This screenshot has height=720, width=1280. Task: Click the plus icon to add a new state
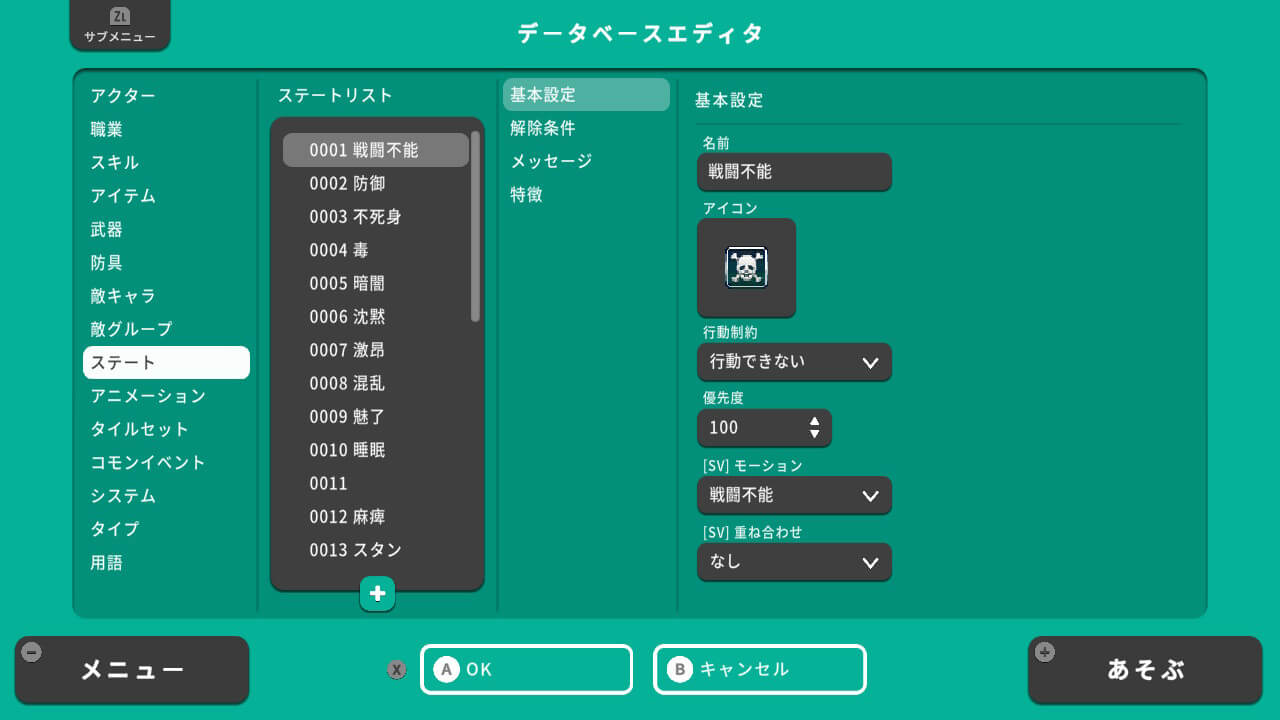click(377, 593)
